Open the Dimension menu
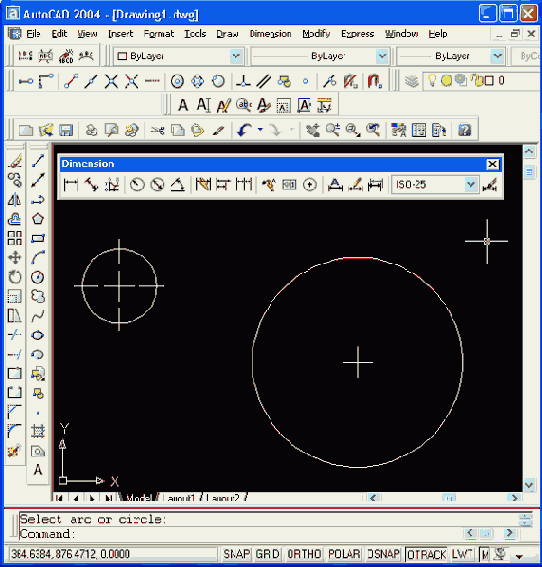 pos(270,34)
